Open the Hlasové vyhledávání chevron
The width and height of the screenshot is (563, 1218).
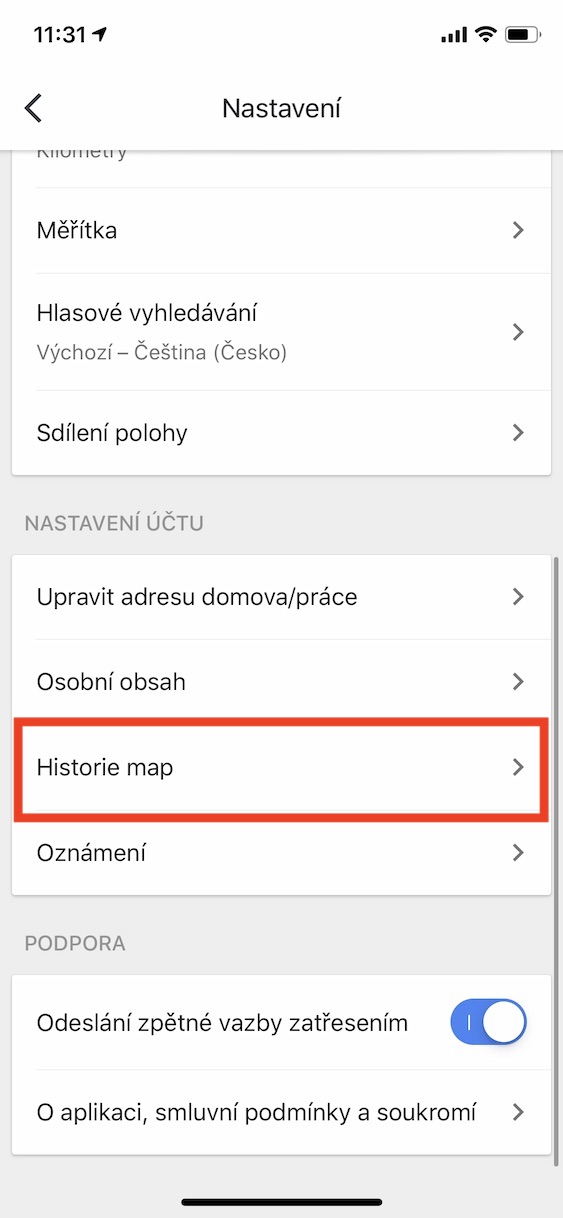tap(517, 332)
